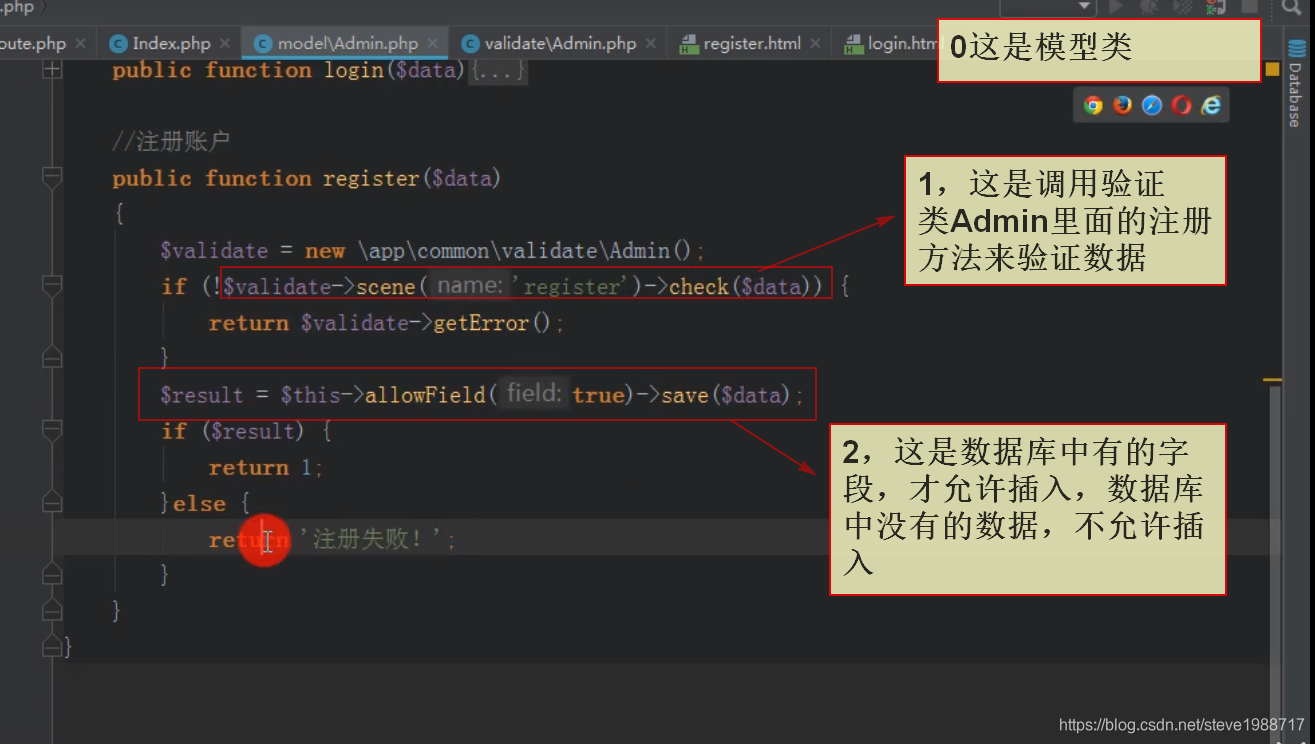Click check($data) method call
Image resolution: width=1315 pixels, height=744 pixels.
pos(743,287)
